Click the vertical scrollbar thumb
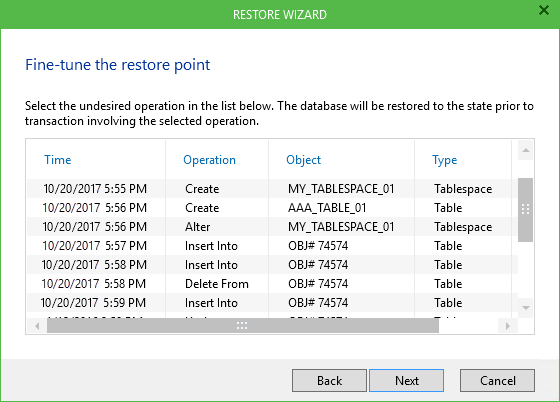560x402 pixels. coord(525,210)
